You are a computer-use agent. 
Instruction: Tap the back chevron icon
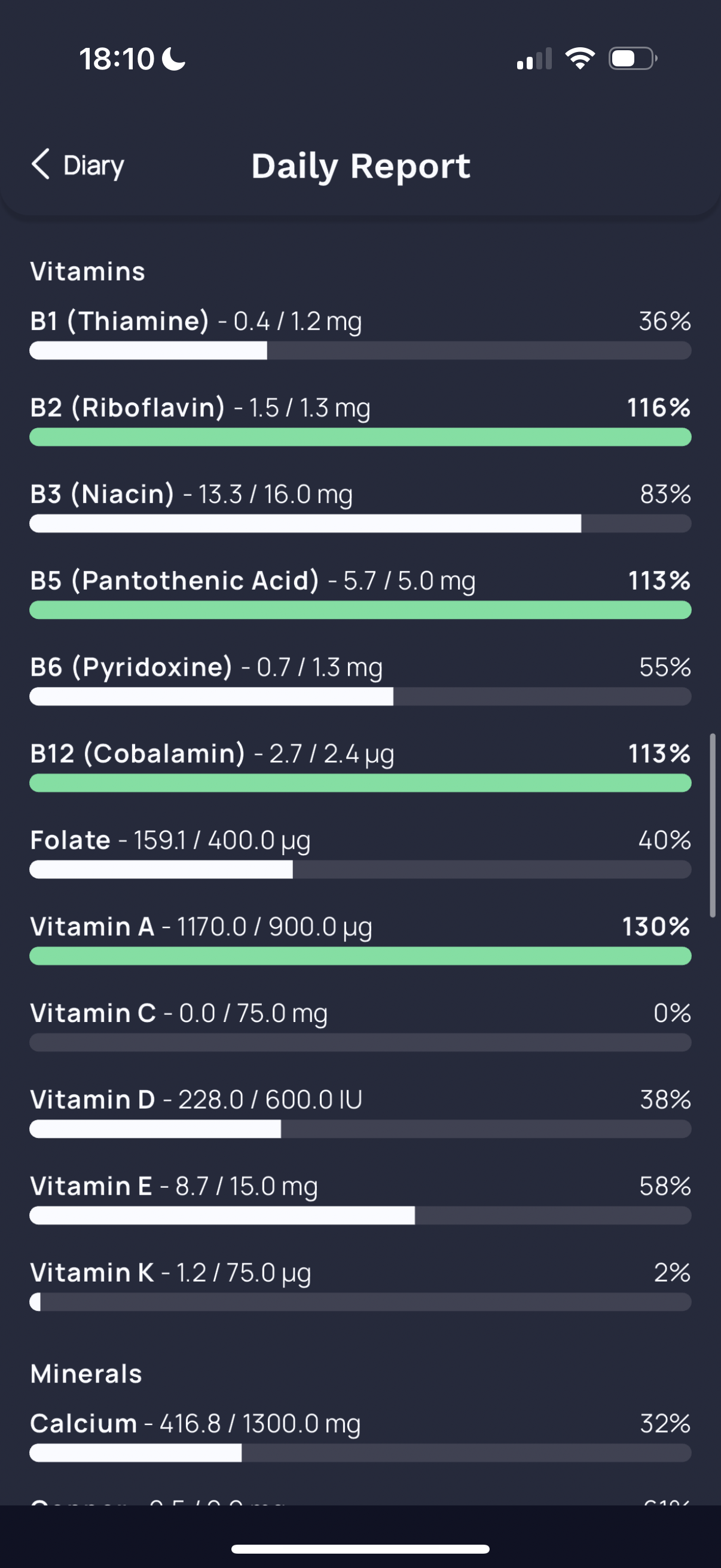tap(41, 165)
